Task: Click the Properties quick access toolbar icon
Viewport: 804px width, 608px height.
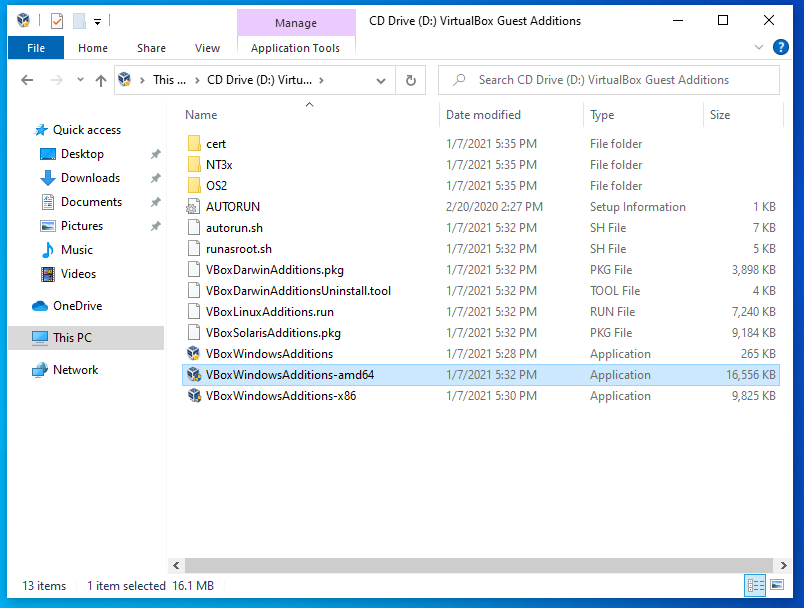Action: point(57,21)
